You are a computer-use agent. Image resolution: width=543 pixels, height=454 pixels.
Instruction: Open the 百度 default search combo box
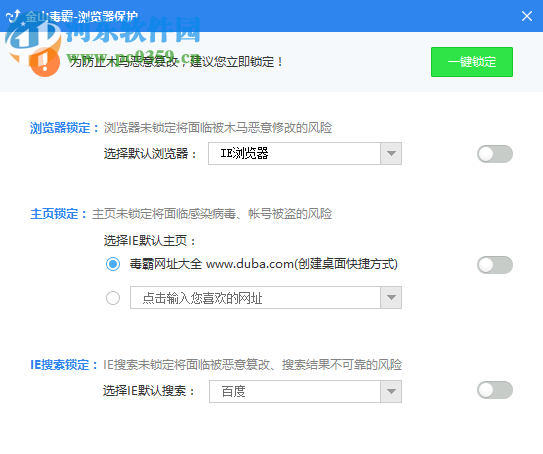pyautogui.click(x=305, y=391)
